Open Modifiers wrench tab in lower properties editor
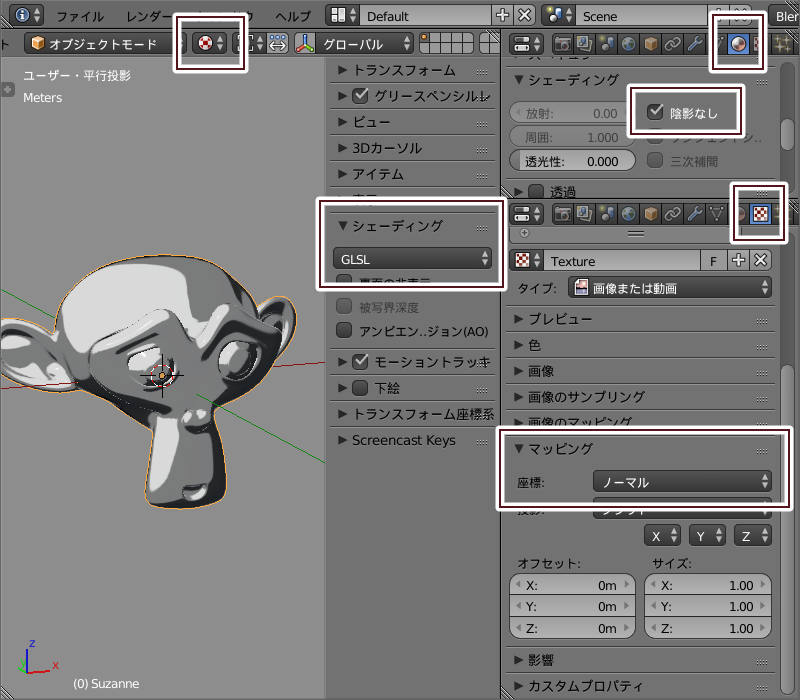Screen dimensions: 800x700 coord(694,214)
